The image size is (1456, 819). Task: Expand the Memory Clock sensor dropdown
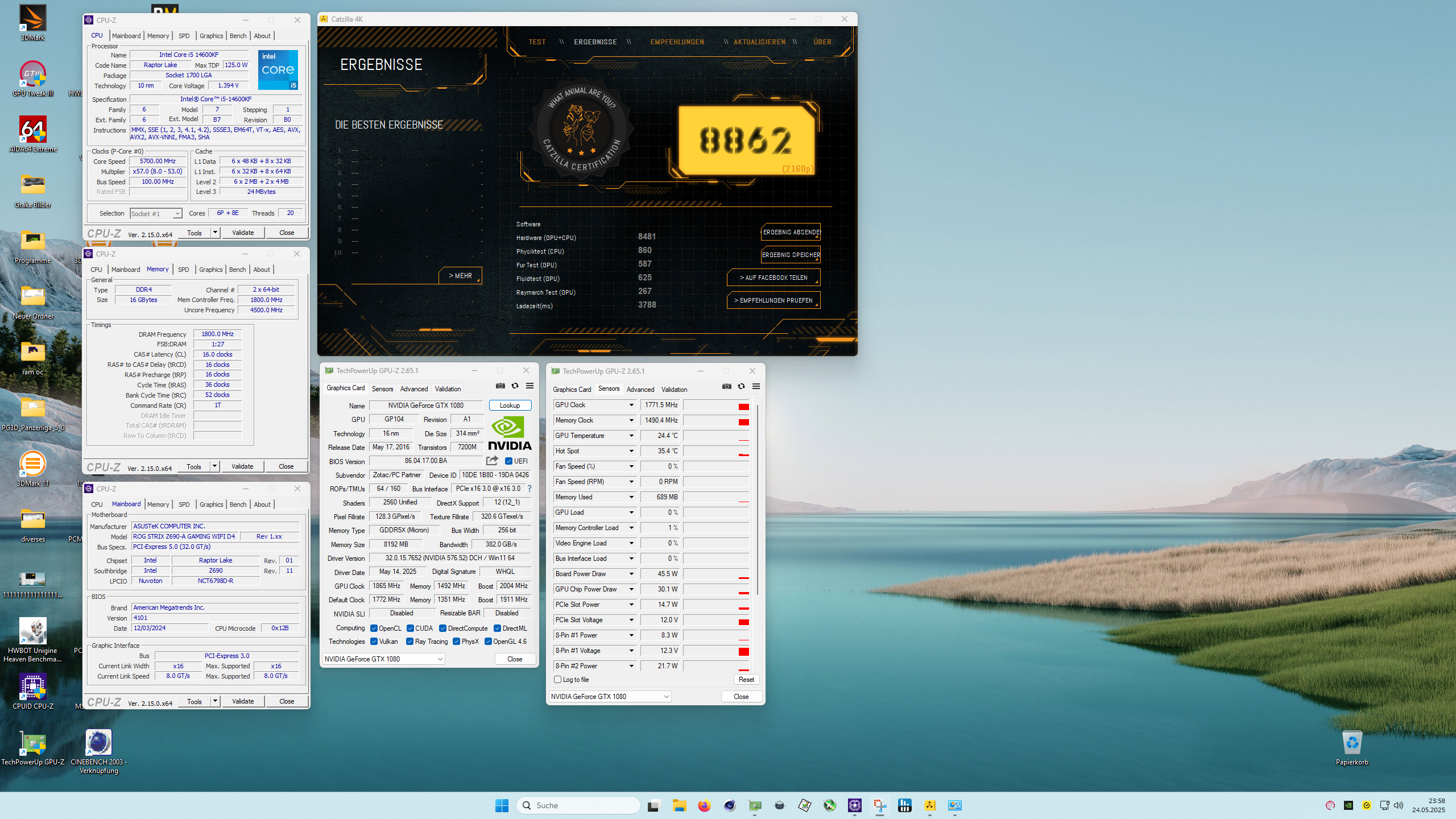(x=631, y=420)
